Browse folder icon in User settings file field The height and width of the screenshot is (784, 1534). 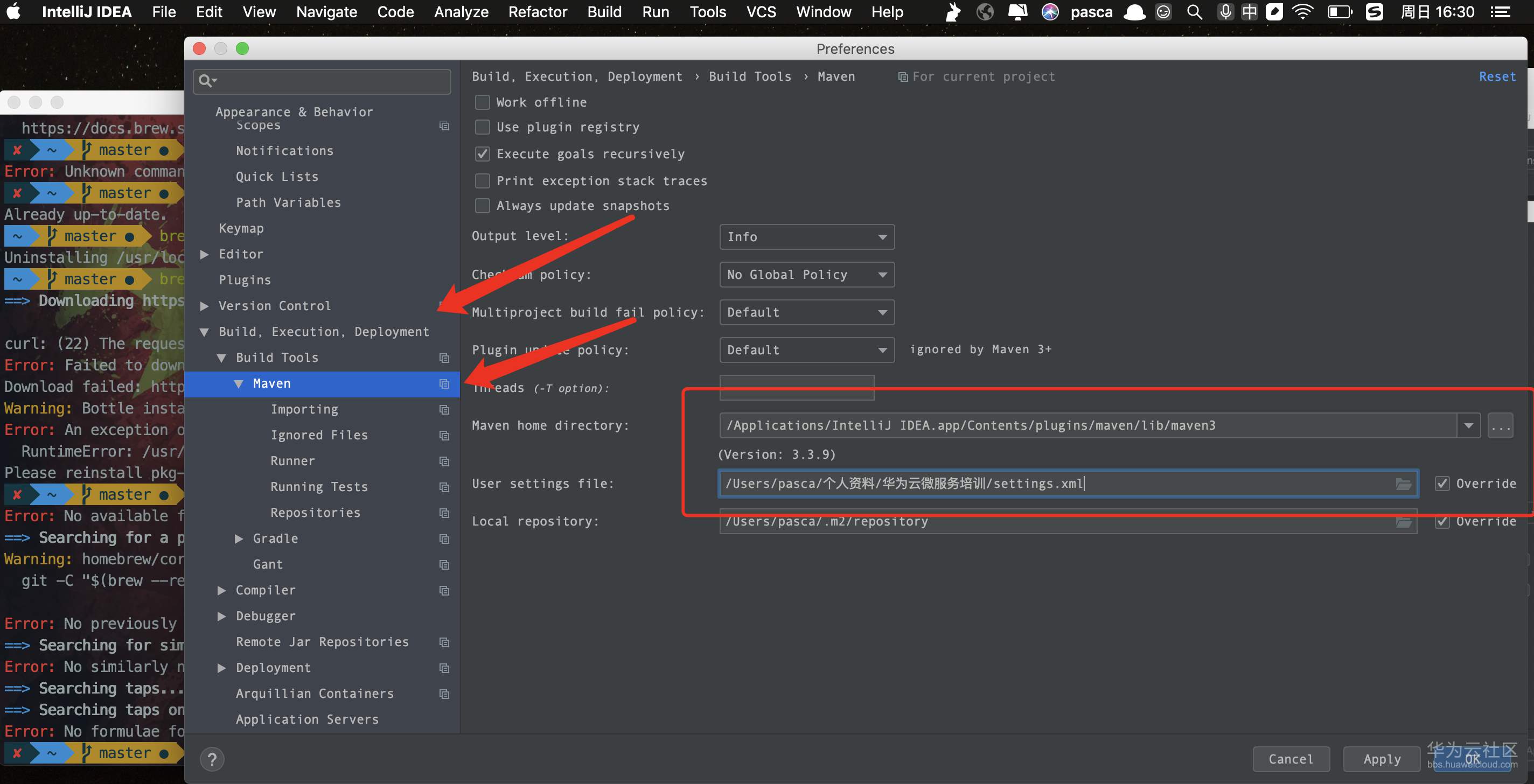click(1404, 484)
